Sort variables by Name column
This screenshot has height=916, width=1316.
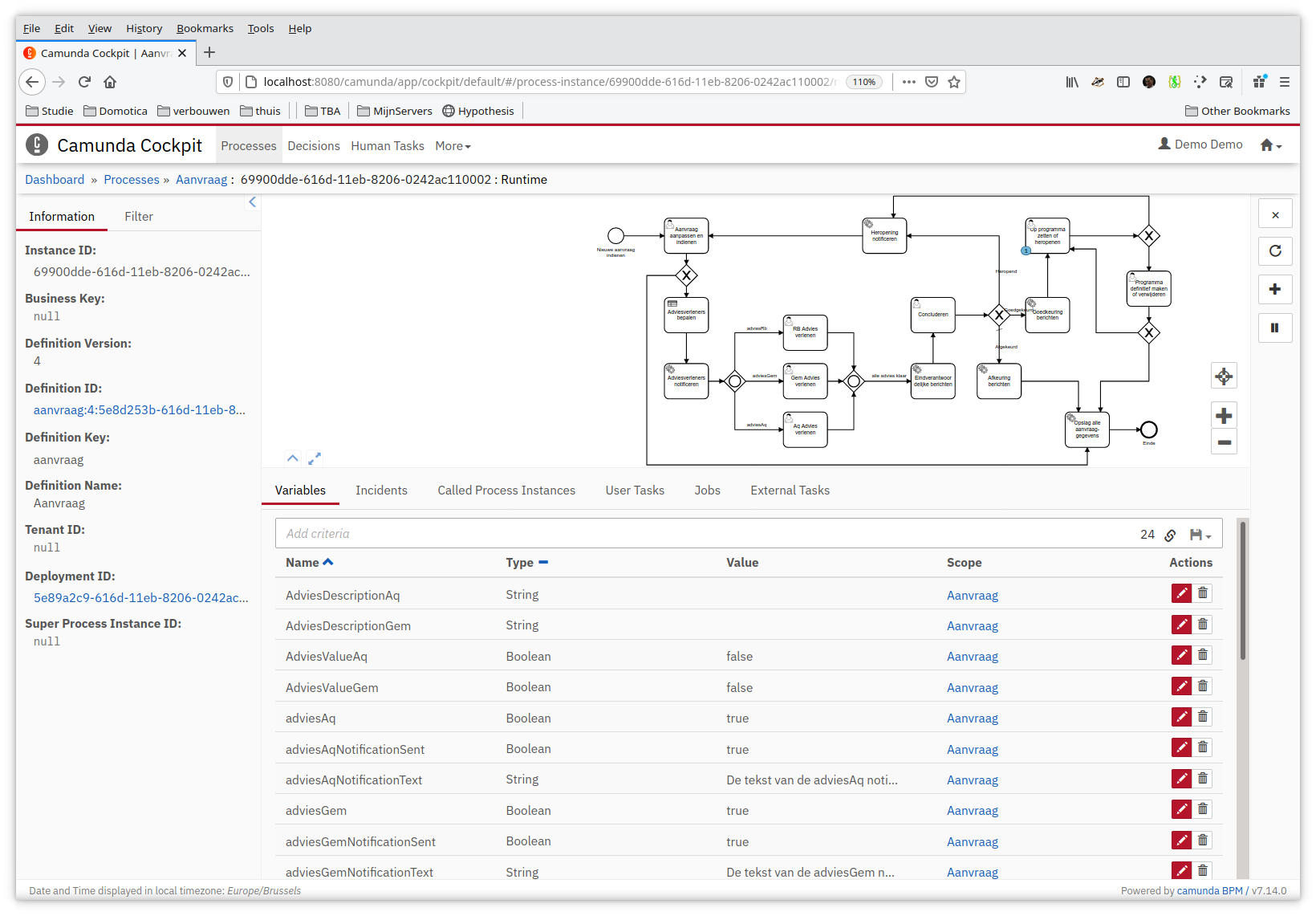coord(309,563)
